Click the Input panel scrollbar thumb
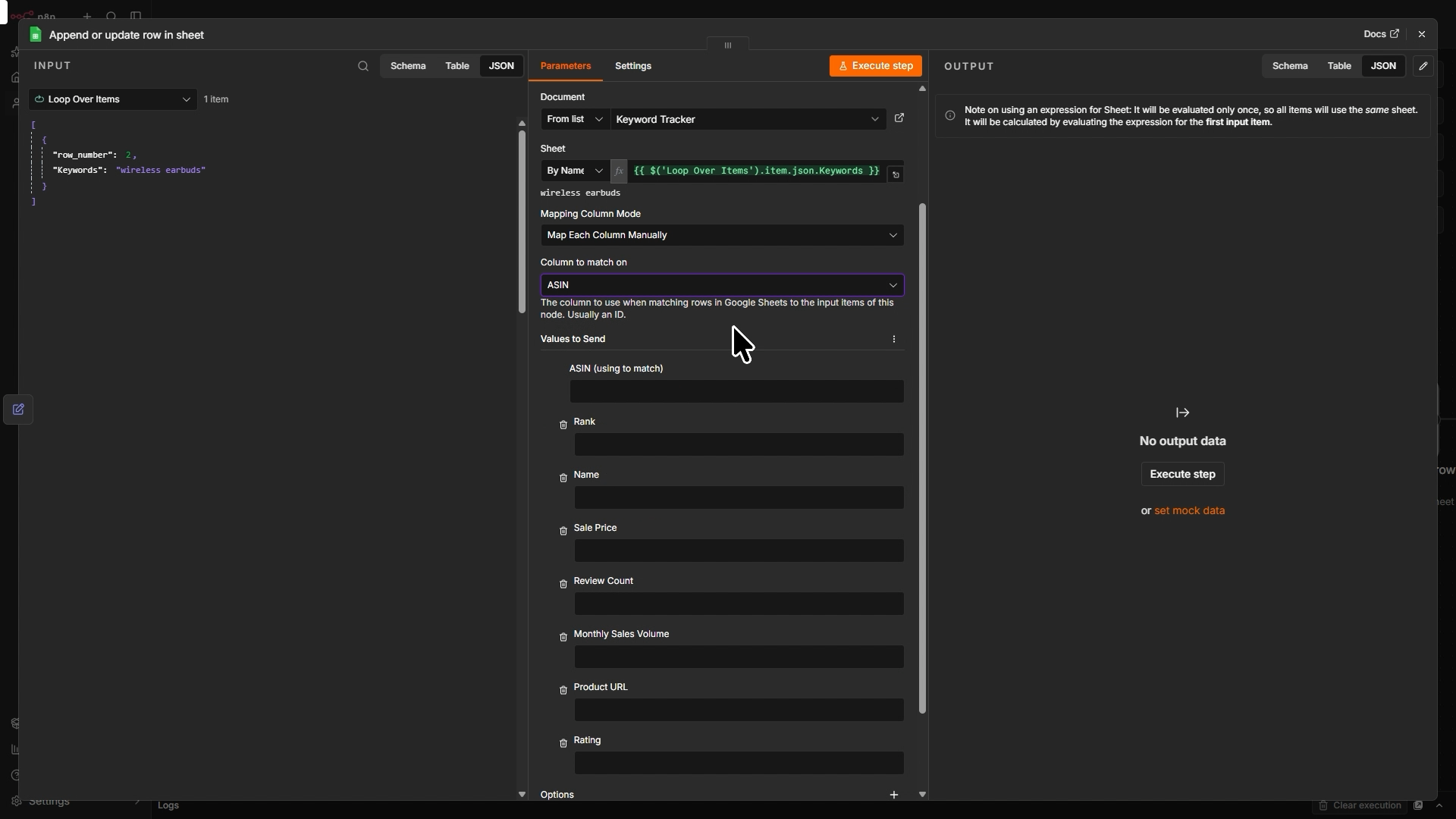1456x819 pixels. (522, 221)
